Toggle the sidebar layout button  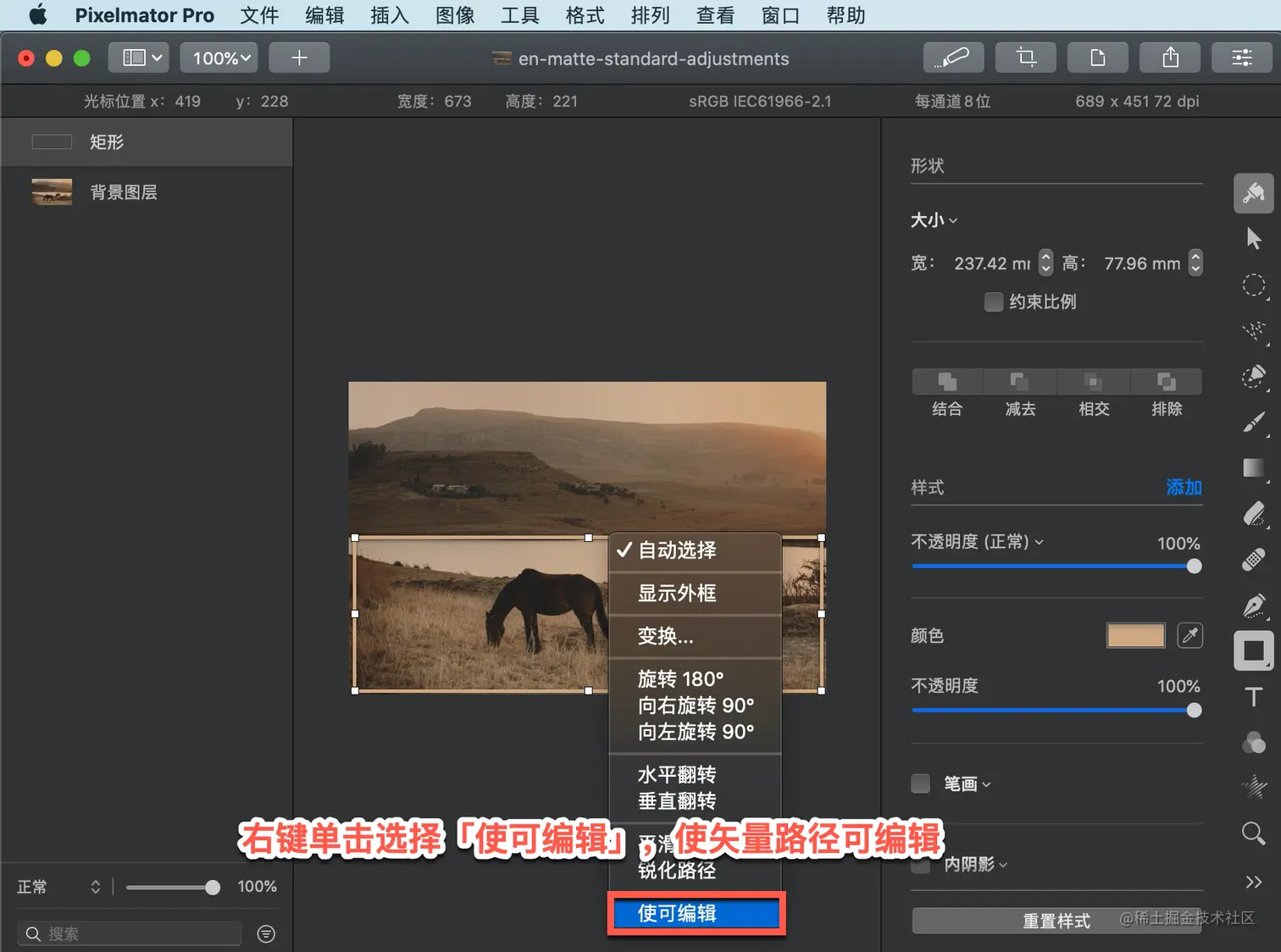pos(139,58)
